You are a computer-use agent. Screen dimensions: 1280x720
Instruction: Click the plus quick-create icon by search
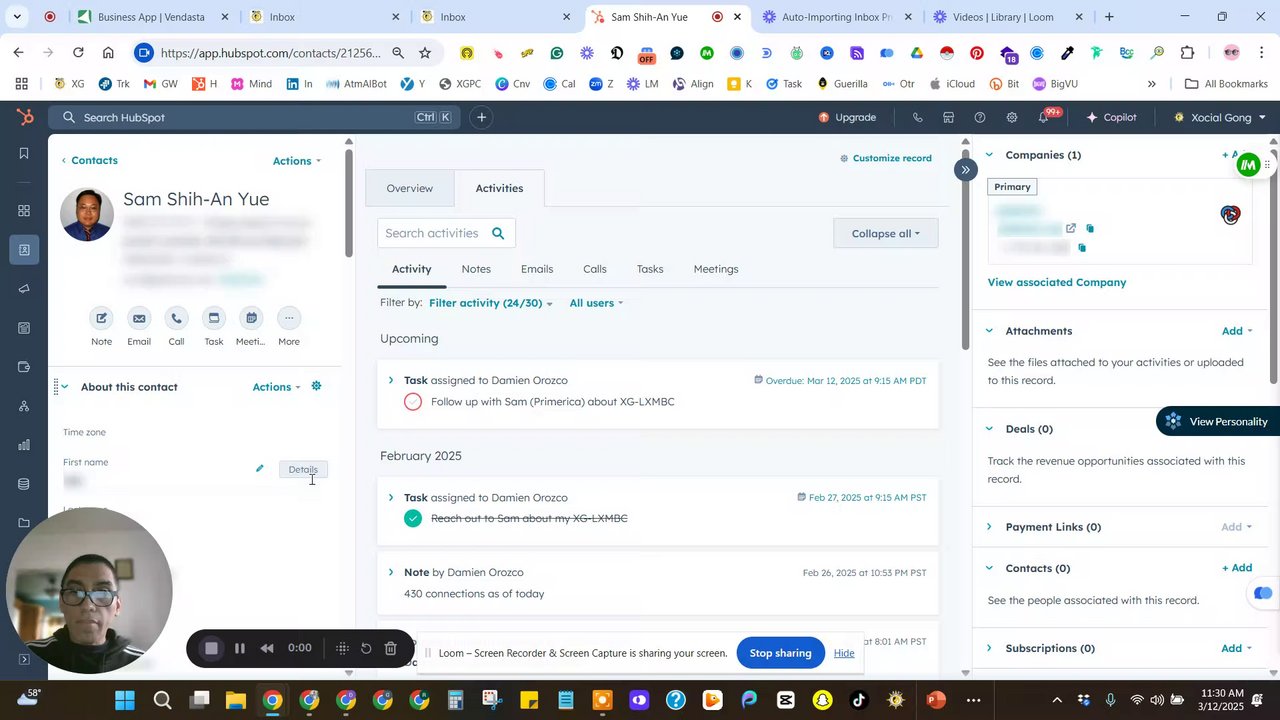pos(481,117)
